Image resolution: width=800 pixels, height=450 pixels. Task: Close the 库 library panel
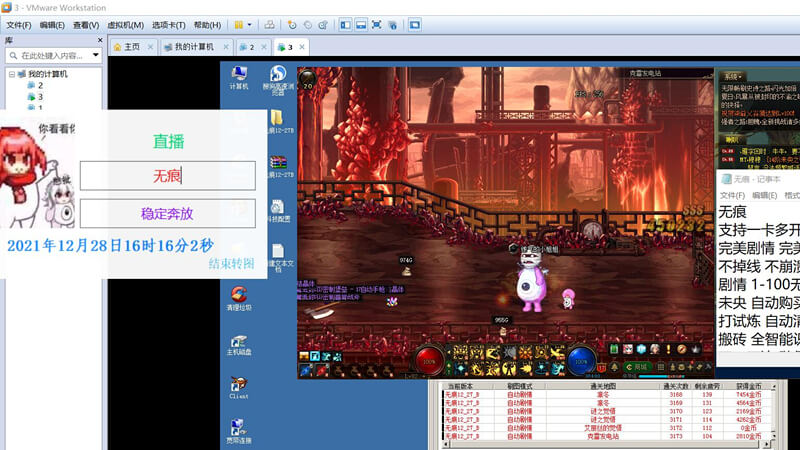[x=100, y=40]
